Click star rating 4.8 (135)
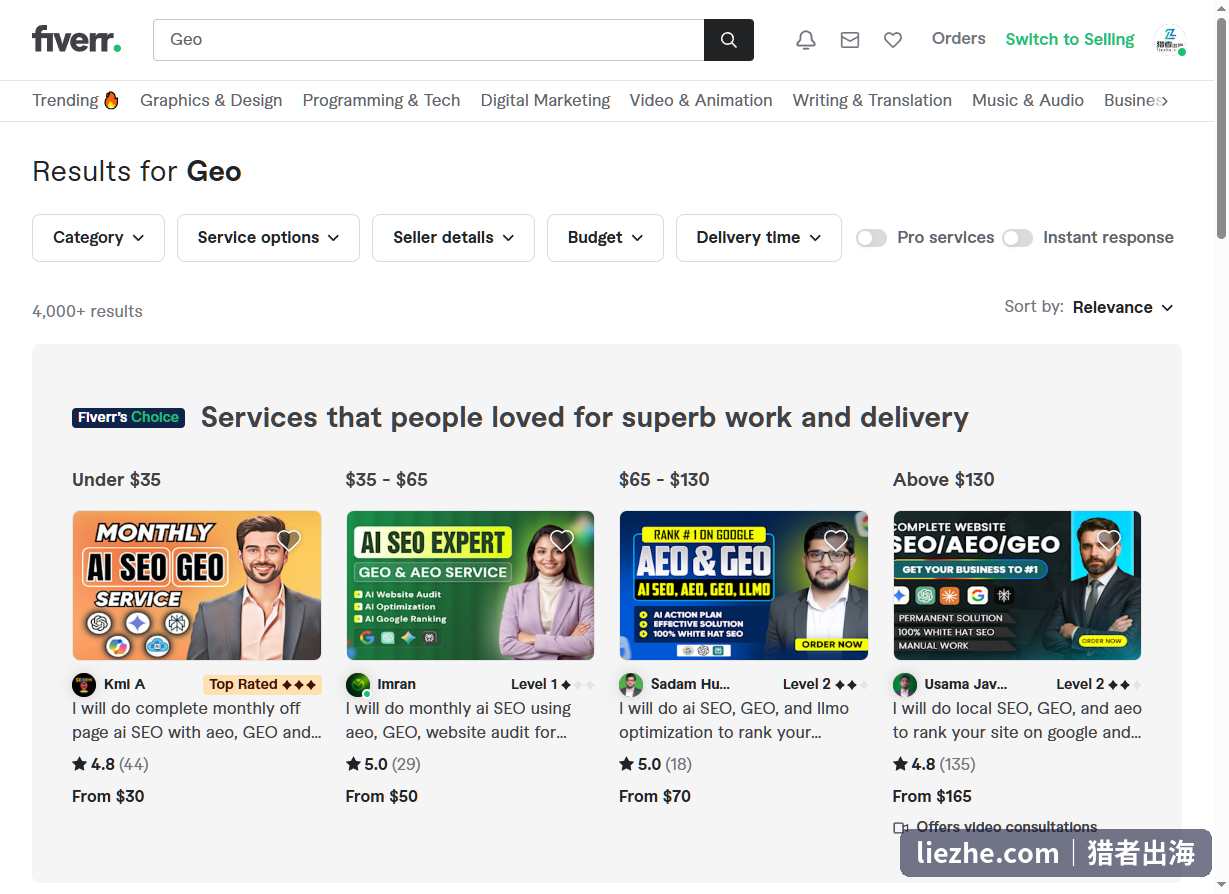Viewport: 1229px width, 894px height. pos(934,764)
